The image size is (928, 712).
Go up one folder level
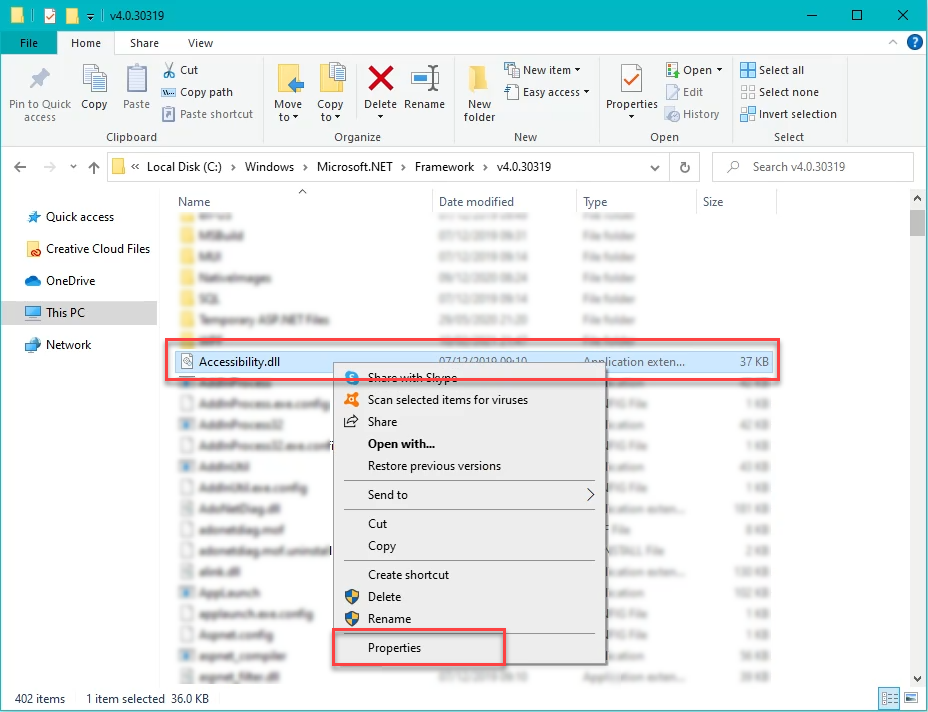pos(94,167)
